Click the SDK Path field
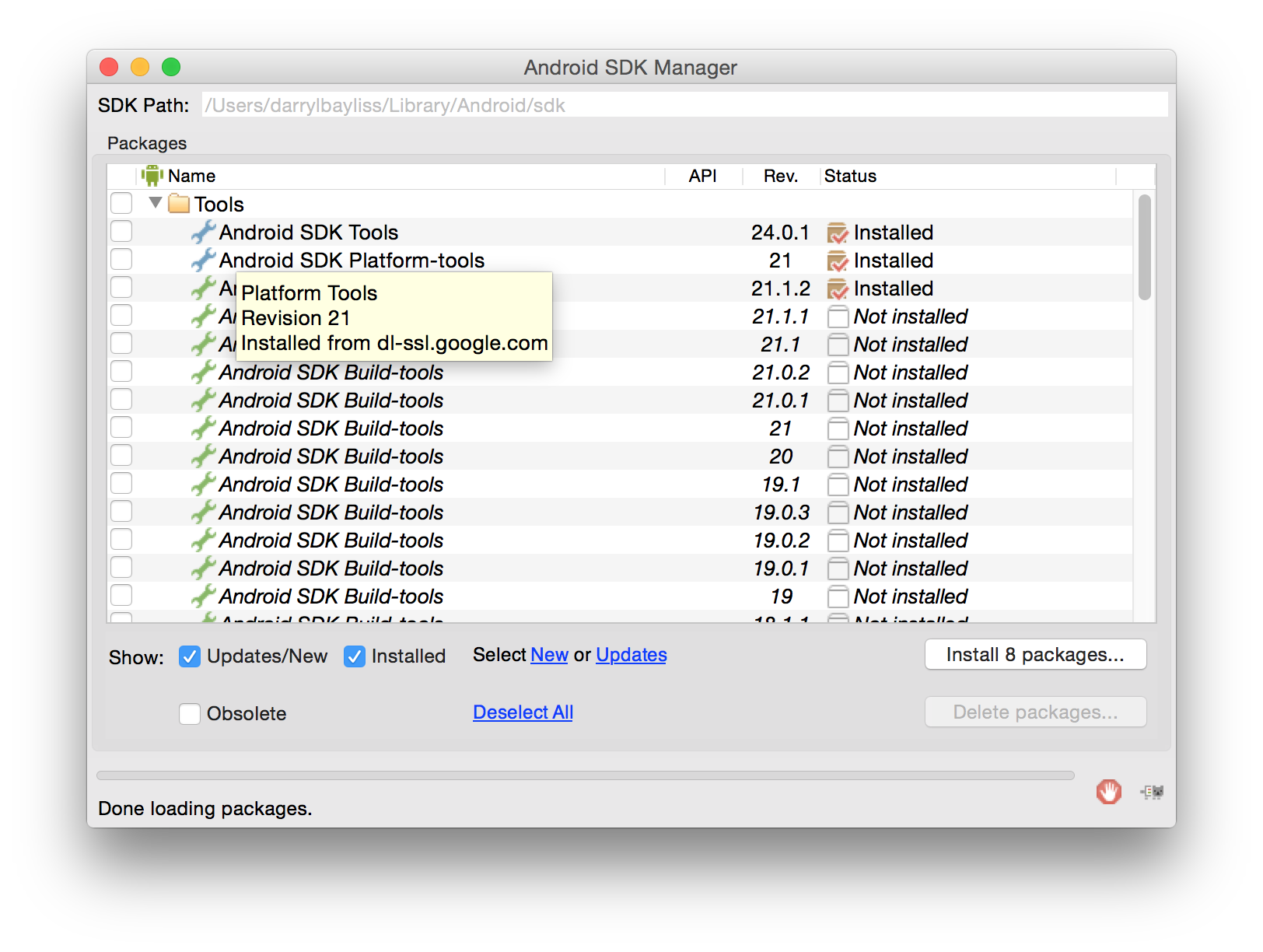1263x952 pixels. click(684, 105)
